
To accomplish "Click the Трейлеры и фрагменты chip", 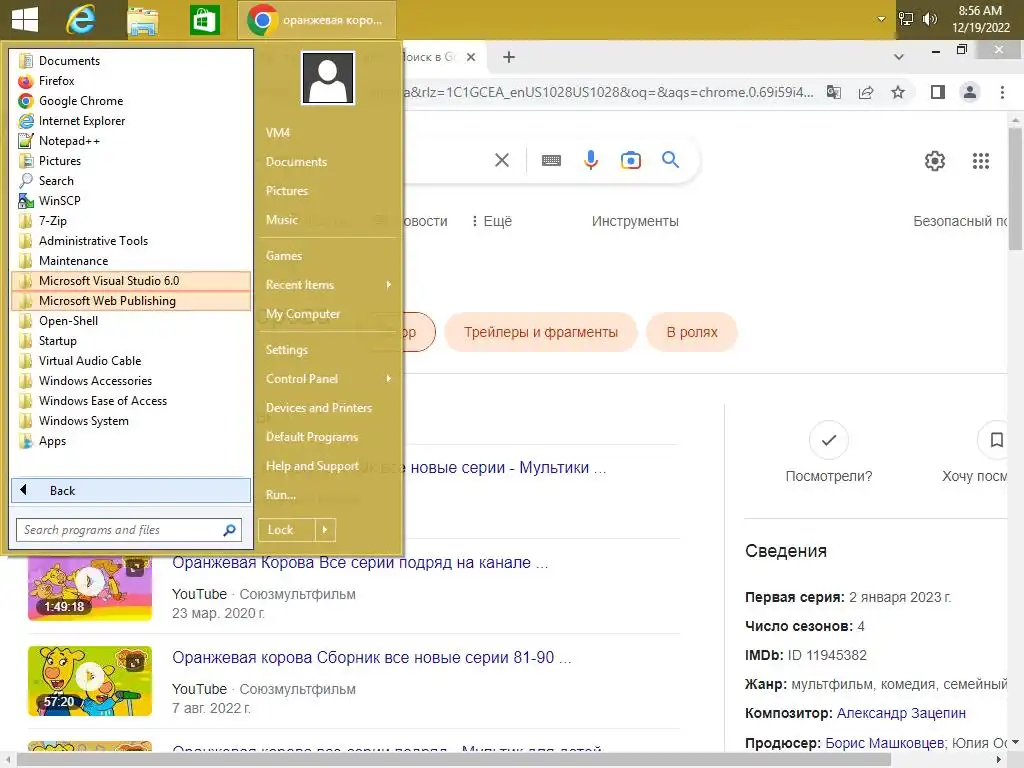I will point(541,332).
